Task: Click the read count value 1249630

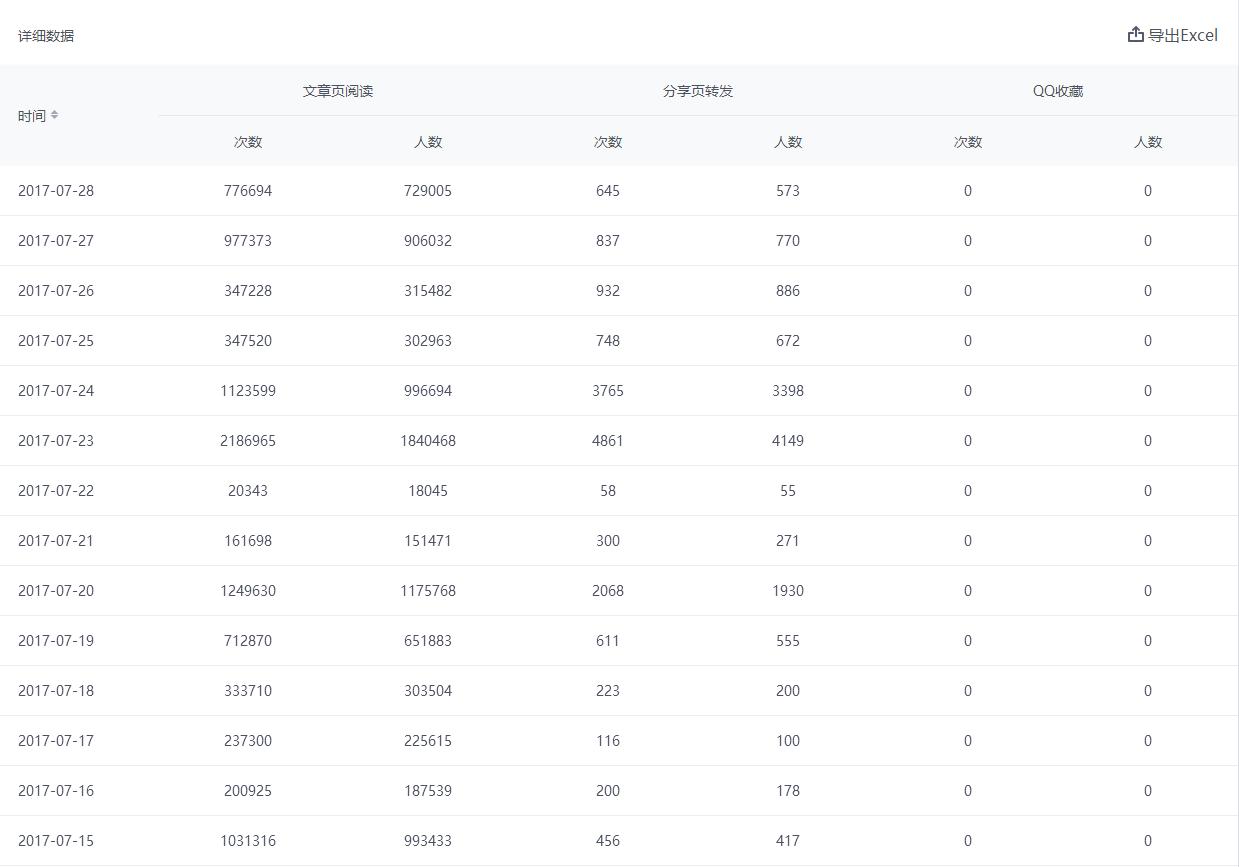Action: 248,591
